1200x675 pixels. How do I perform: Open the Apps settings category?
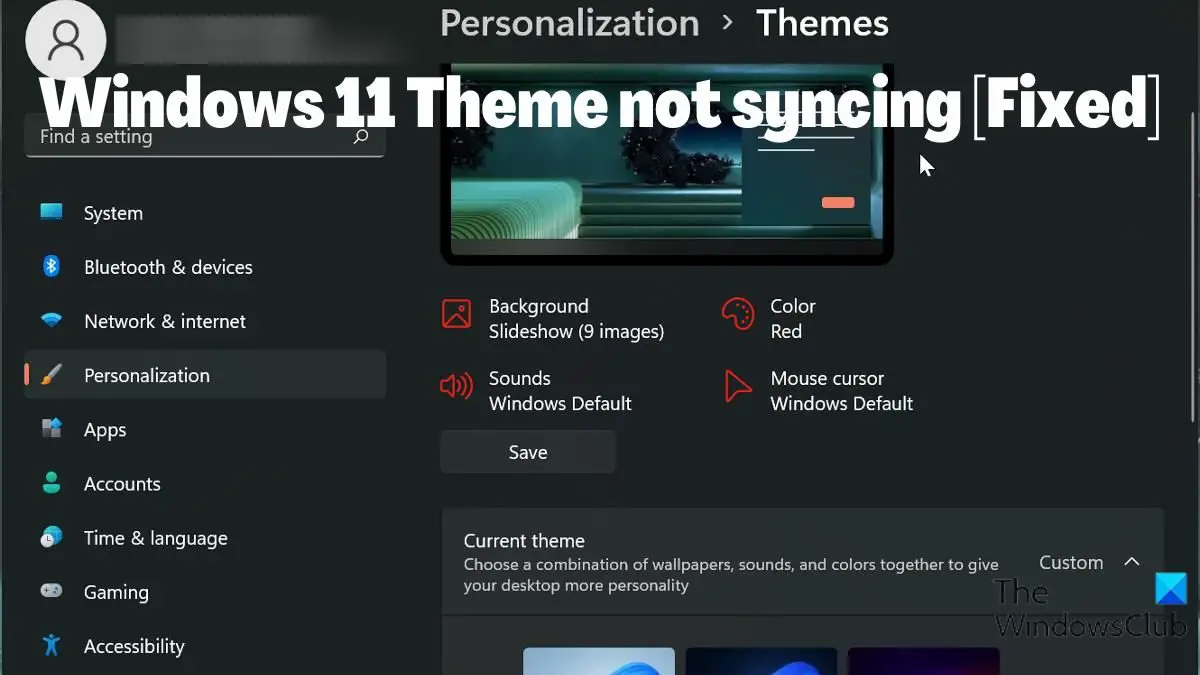click(x=205, y=430)
